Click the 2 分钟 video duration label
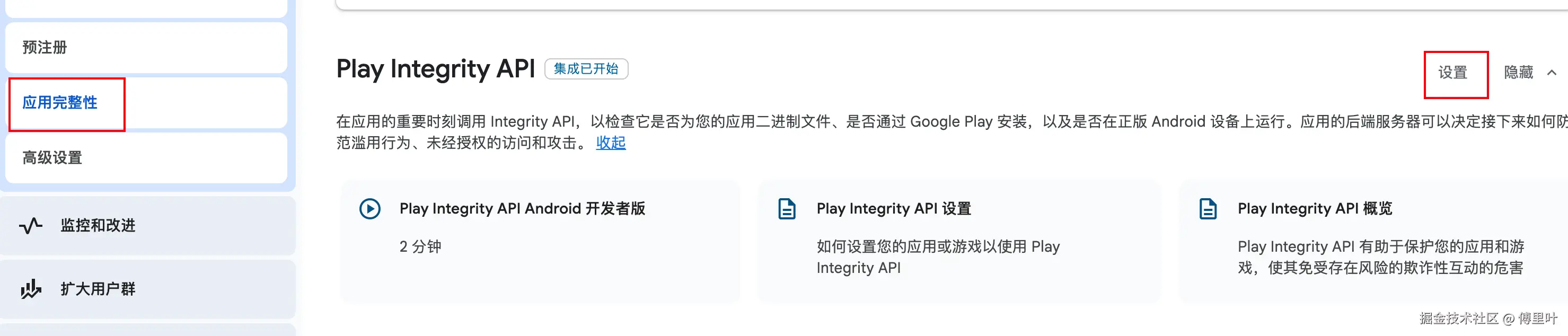The image size is (1568, 336). coord(420,246)
